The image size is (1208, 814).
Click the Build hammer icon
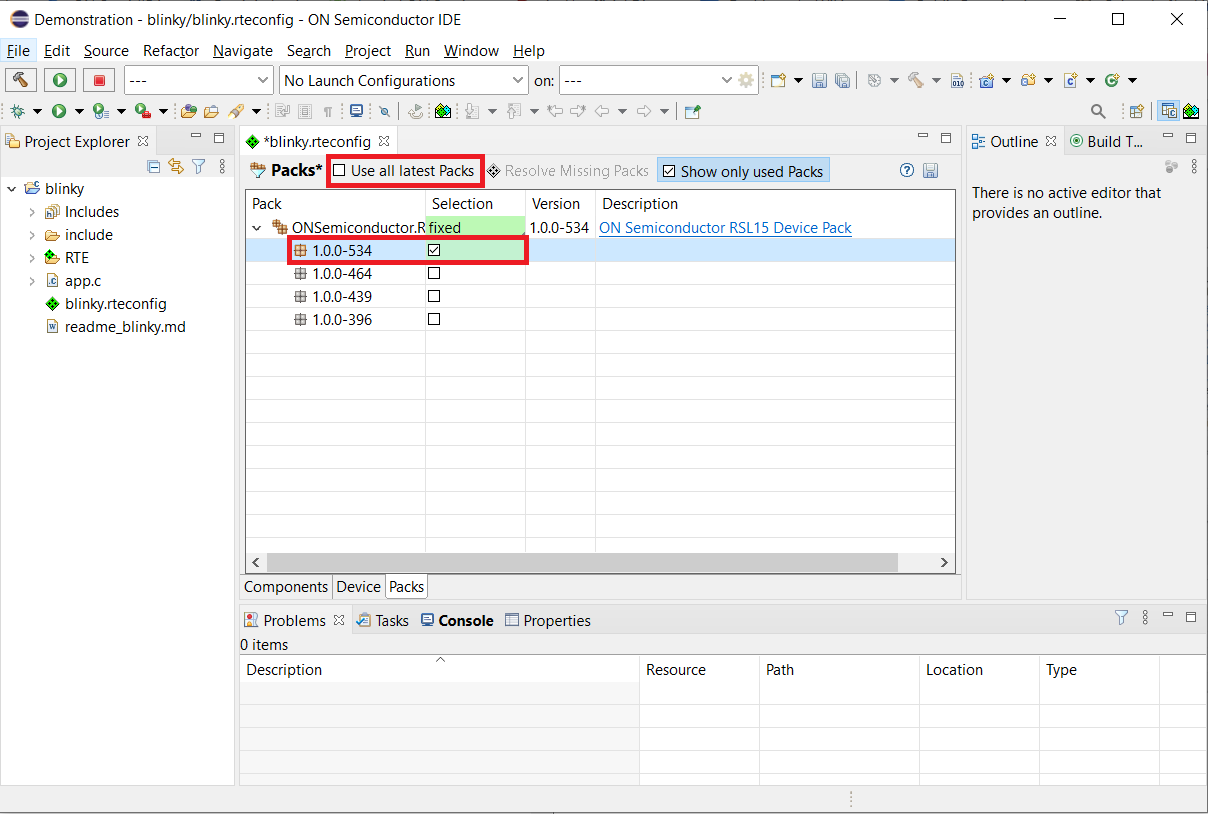(x=20, y=79)
